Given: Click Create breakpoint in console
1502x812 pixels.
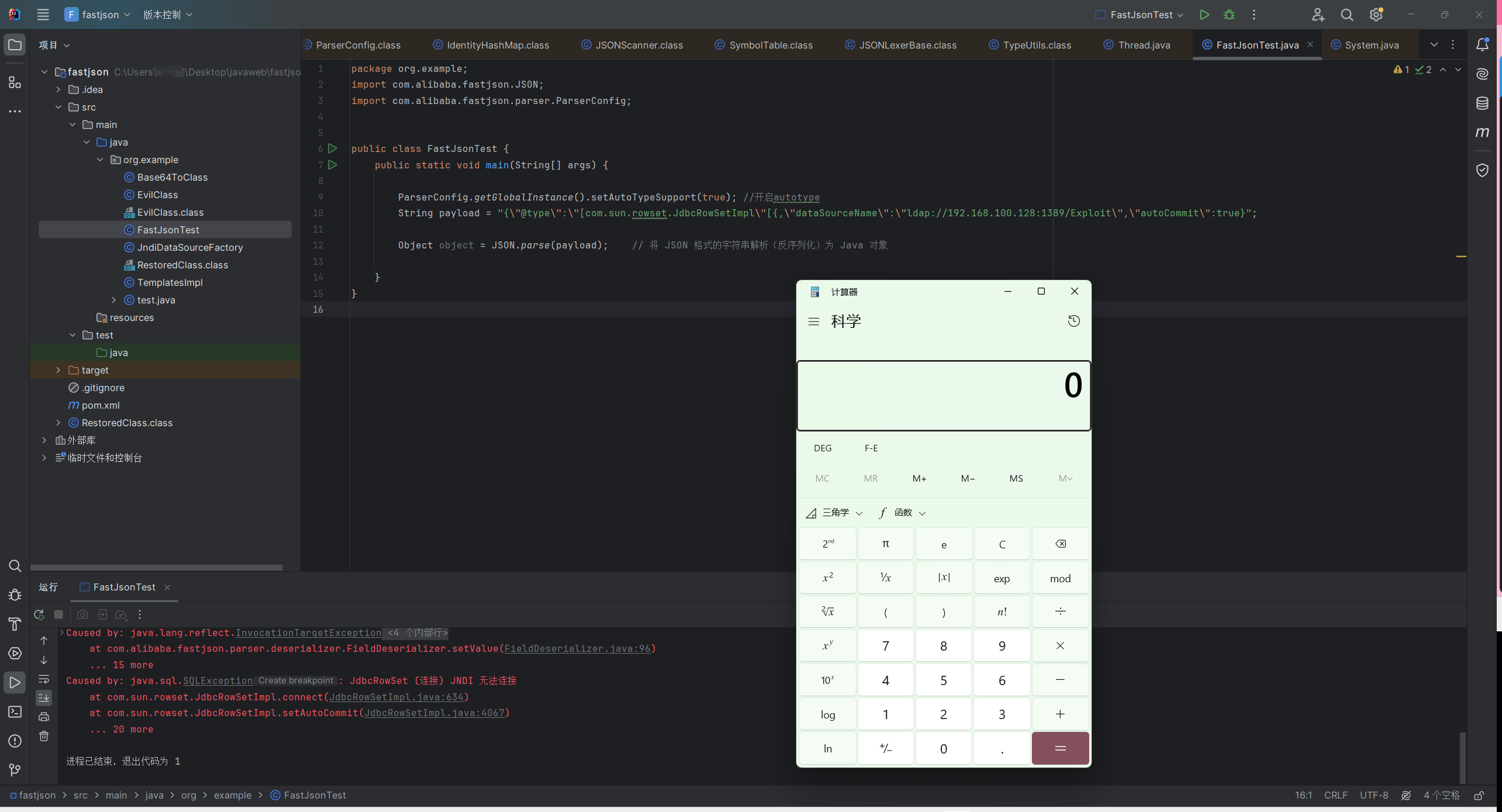Looking at the screenshot, I should click(296, 680).
